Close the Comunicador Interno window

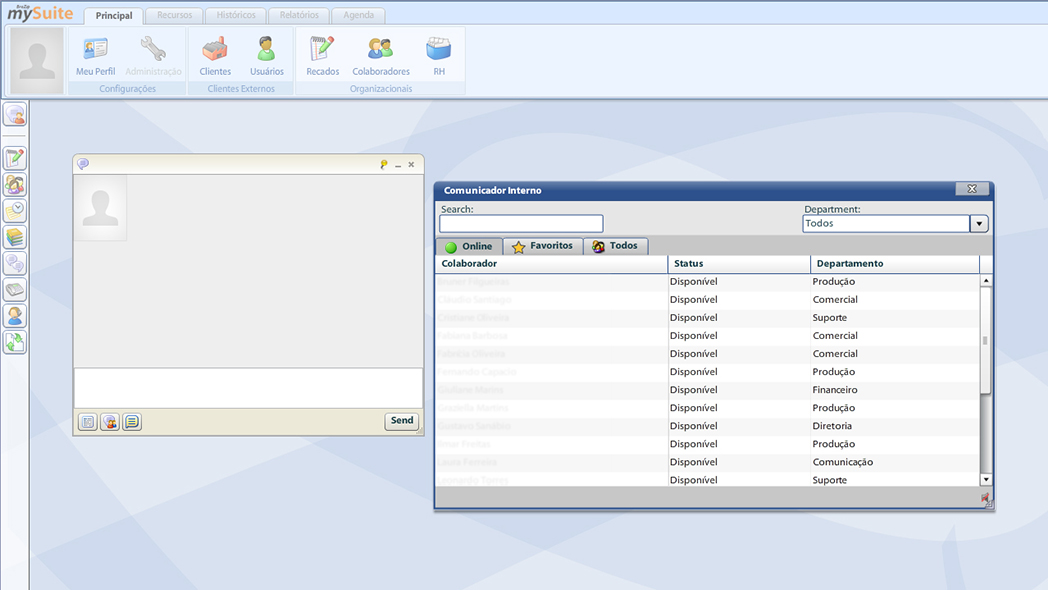[972, 189]
